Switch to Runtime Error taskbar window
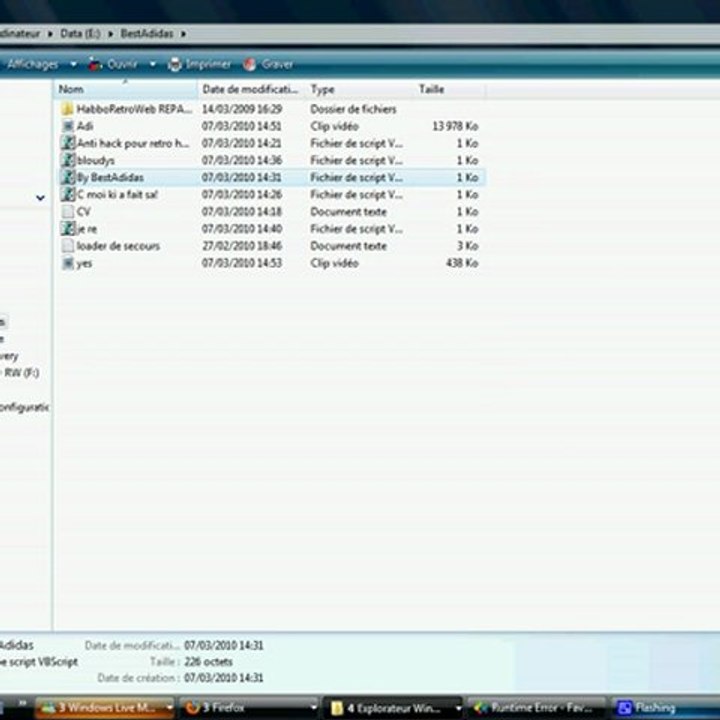 (534, 708)
